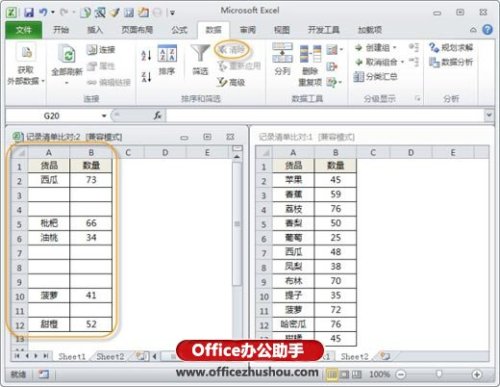Open 数据分析 (Data Analysis) tool
The image size is (500, 387).
pyautogui.click(x=451, y=62)
